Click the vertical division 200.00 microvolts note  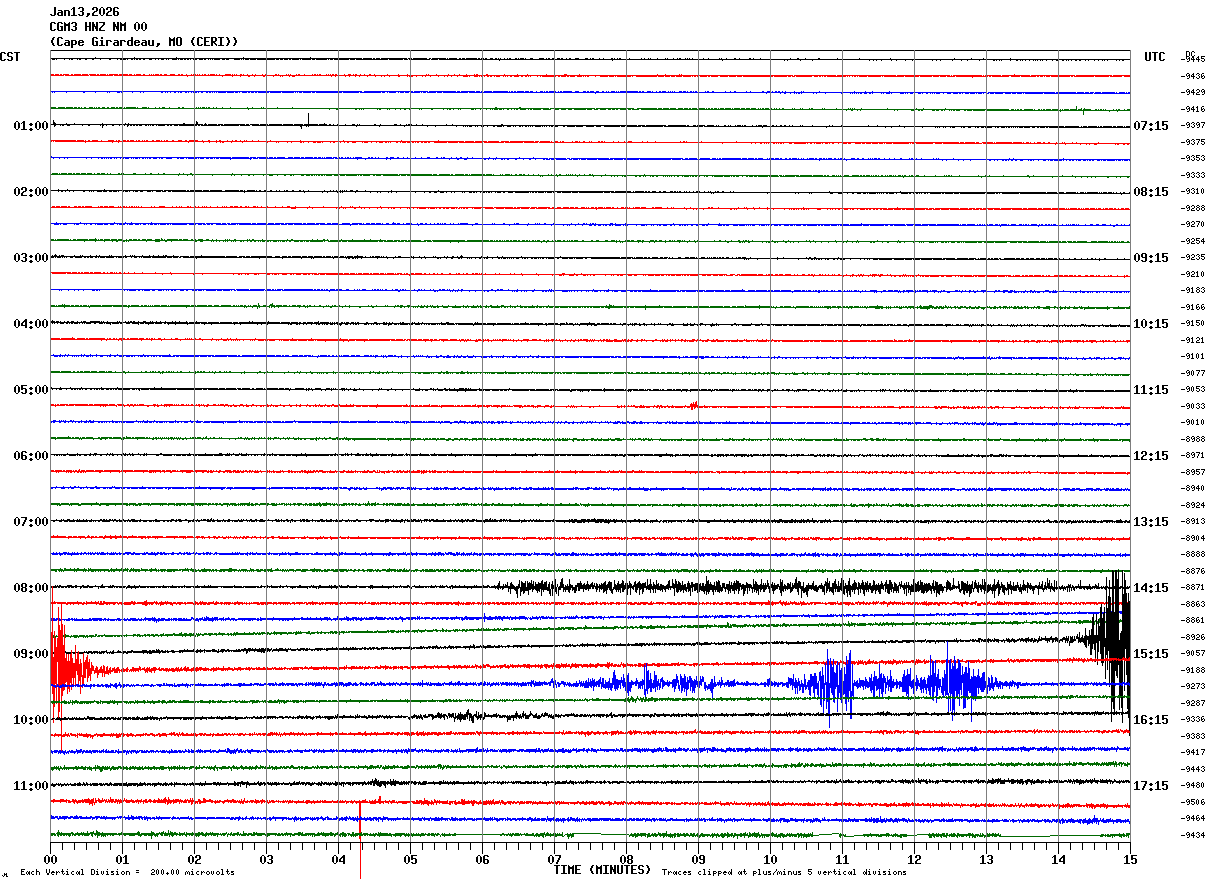[127, 873]
